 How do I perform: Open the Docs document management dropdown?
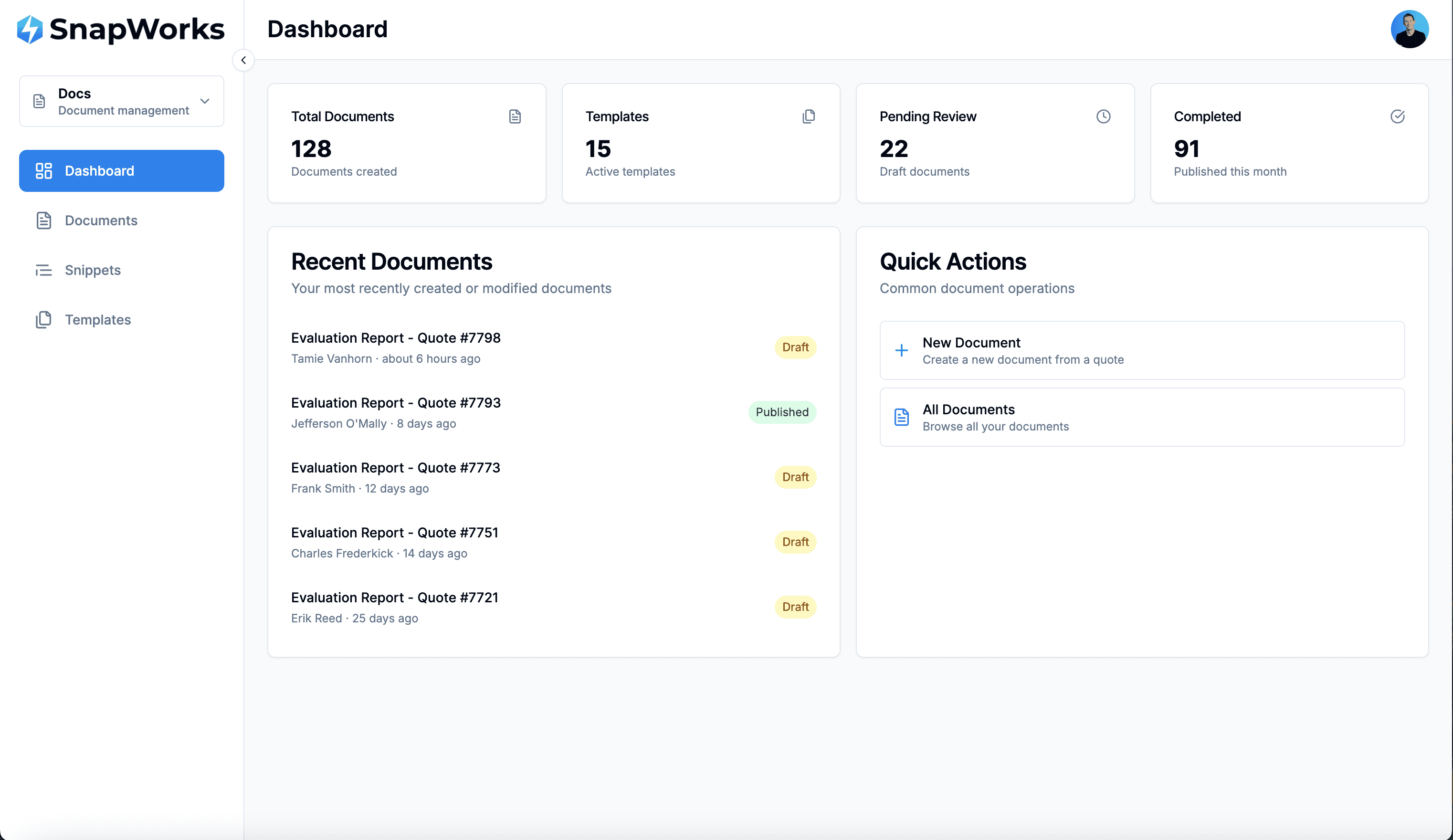pos(121,101)
